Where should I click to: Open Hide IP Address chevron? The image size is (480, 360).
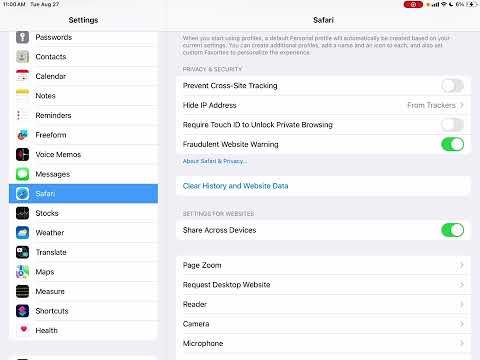coord(462,105)
